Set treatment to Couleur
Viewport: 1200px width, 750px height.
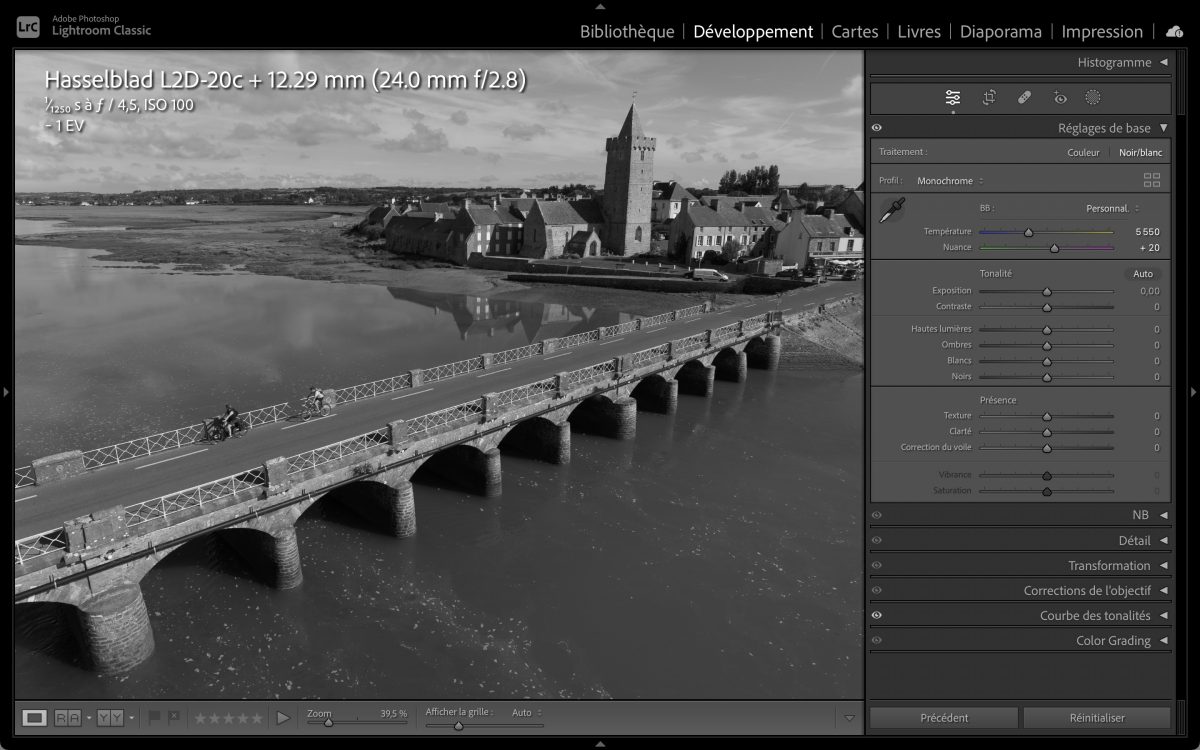point(1083,152)
